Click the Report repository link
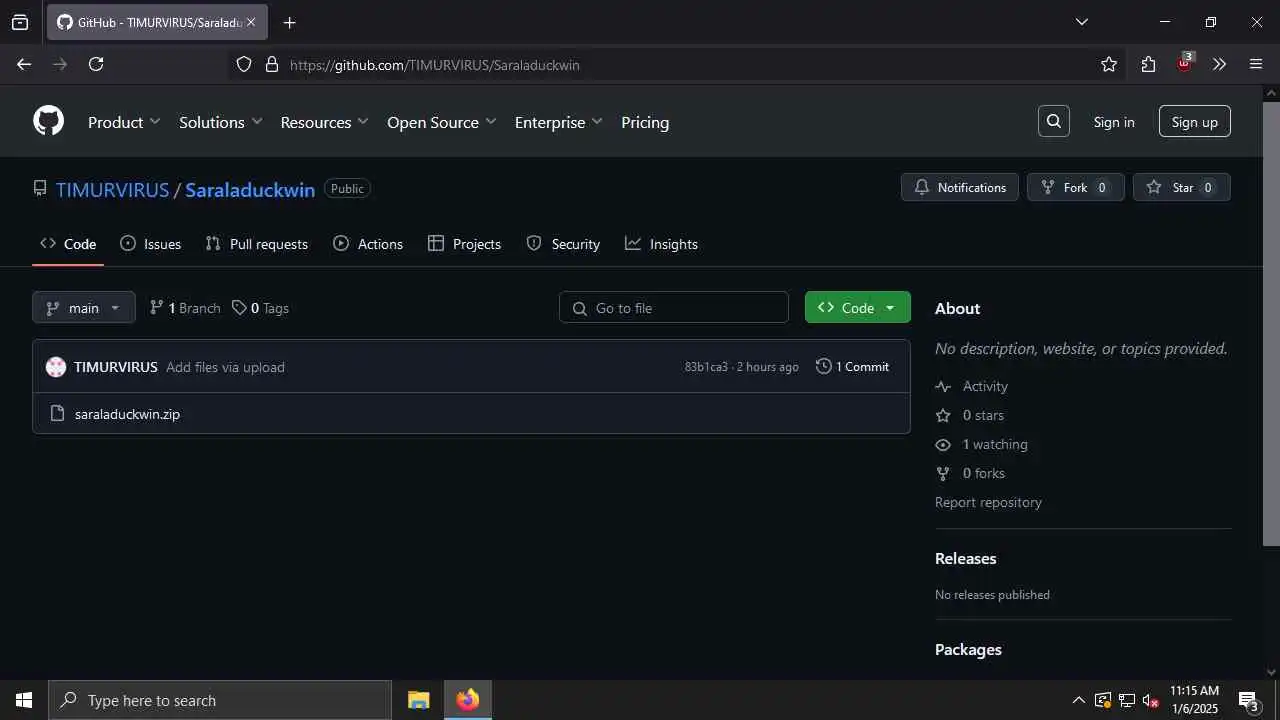Image resolution: width=1280 pixels, height=720 pixels. click(988, 502)
